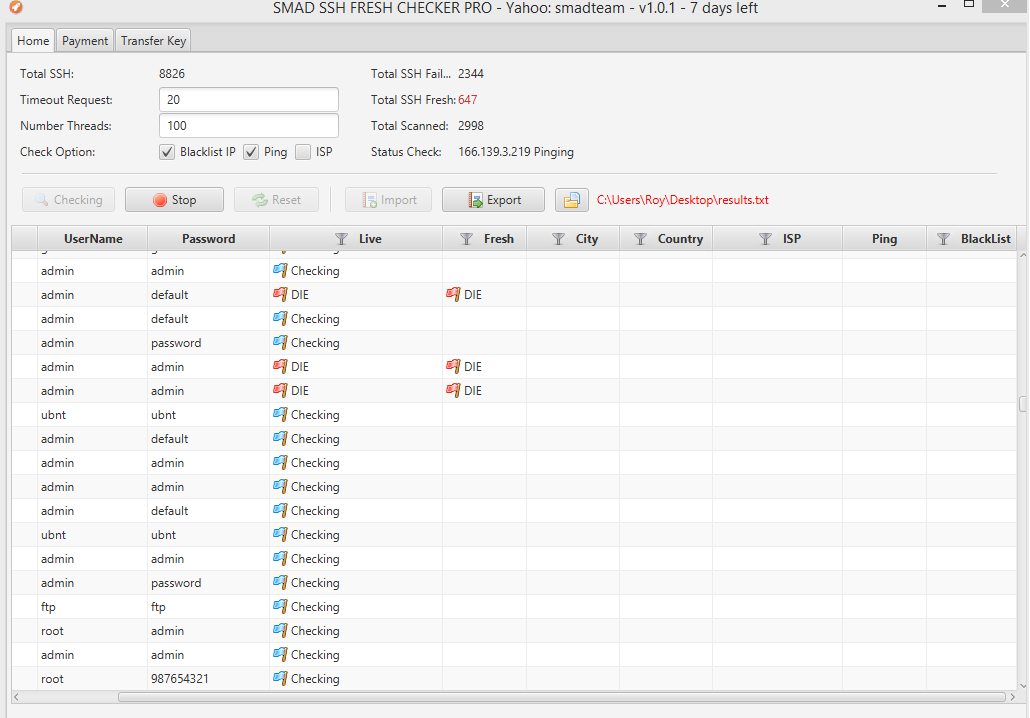Viewport: 1030px width, 718px height.
Task: Switch to the Home tab
Action: pyautogui.click(x=33, y=41)
